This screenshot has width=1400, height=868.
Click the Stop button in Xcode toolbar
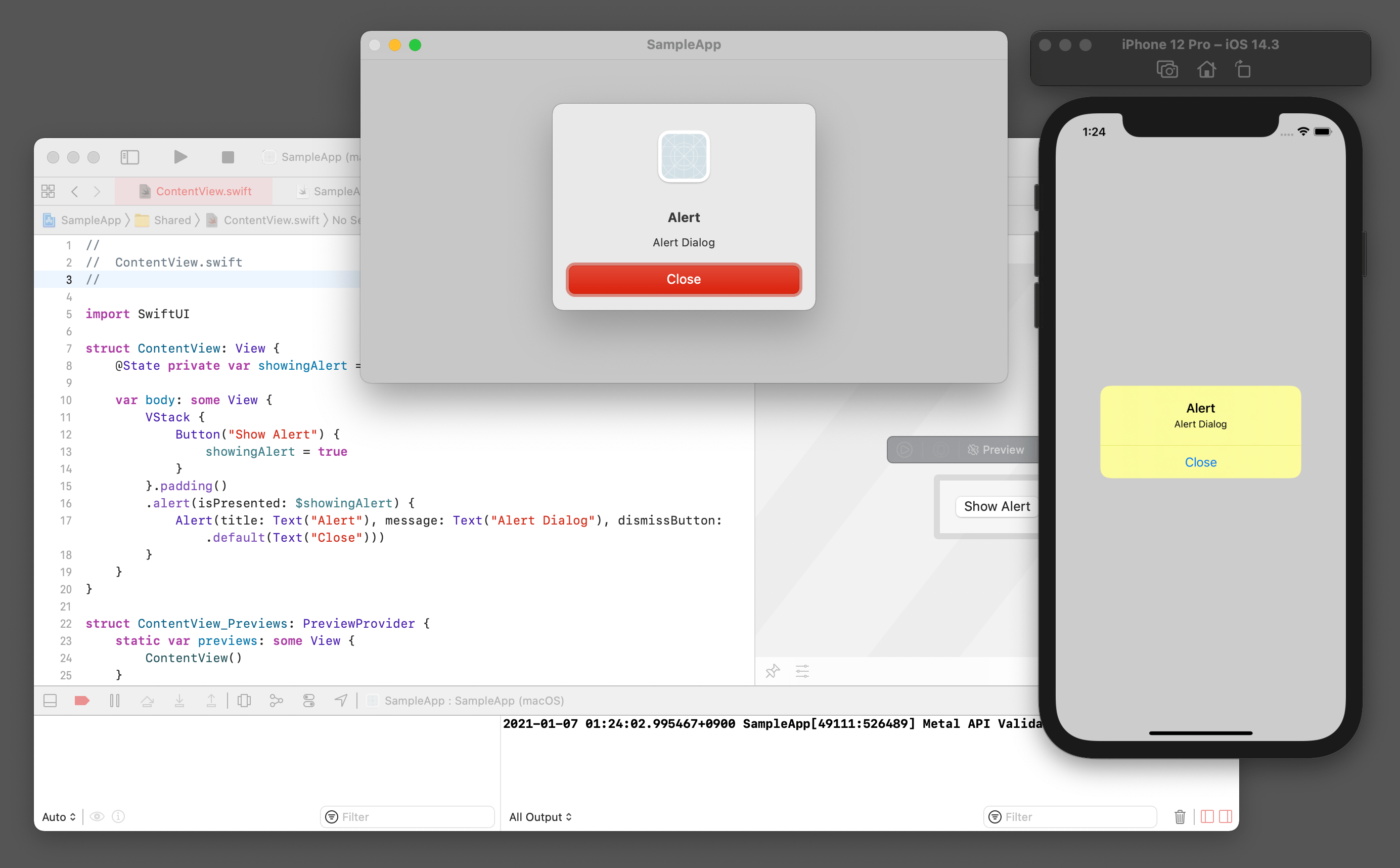tap(228, 157)
